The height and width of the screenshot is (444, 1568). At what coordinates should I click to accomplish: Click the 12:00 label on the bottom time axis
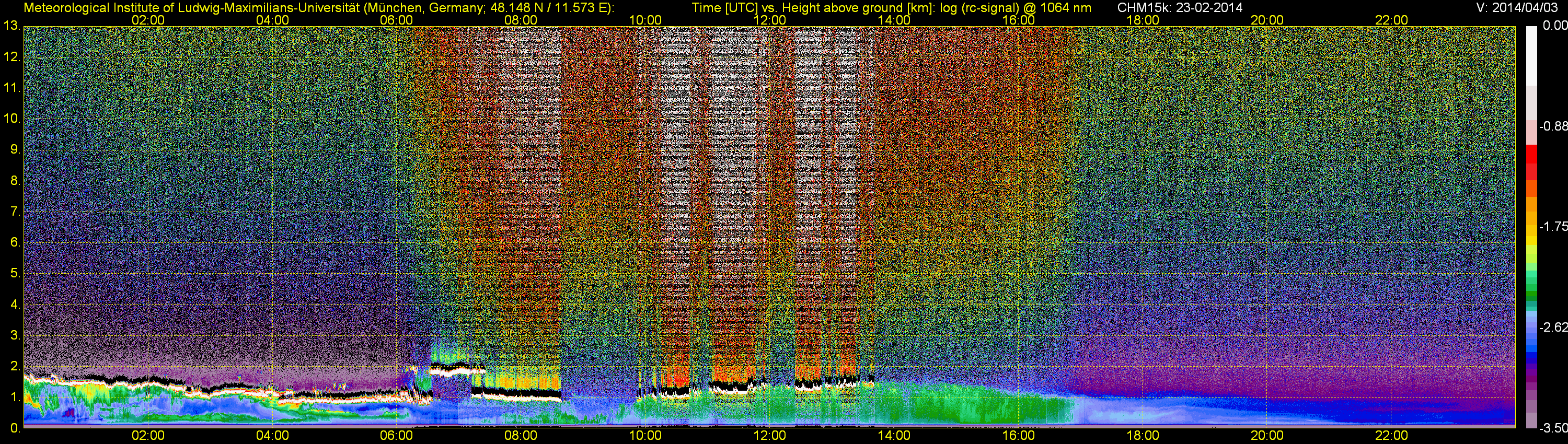point(769,436)
